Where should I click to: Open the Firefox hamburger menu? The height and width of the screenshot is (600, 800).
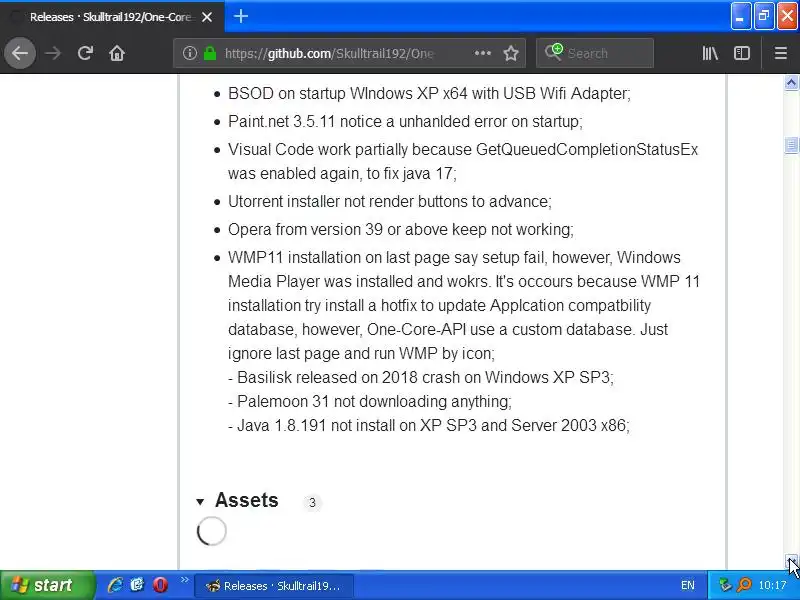pyautogui.click(x=780, y=53)
